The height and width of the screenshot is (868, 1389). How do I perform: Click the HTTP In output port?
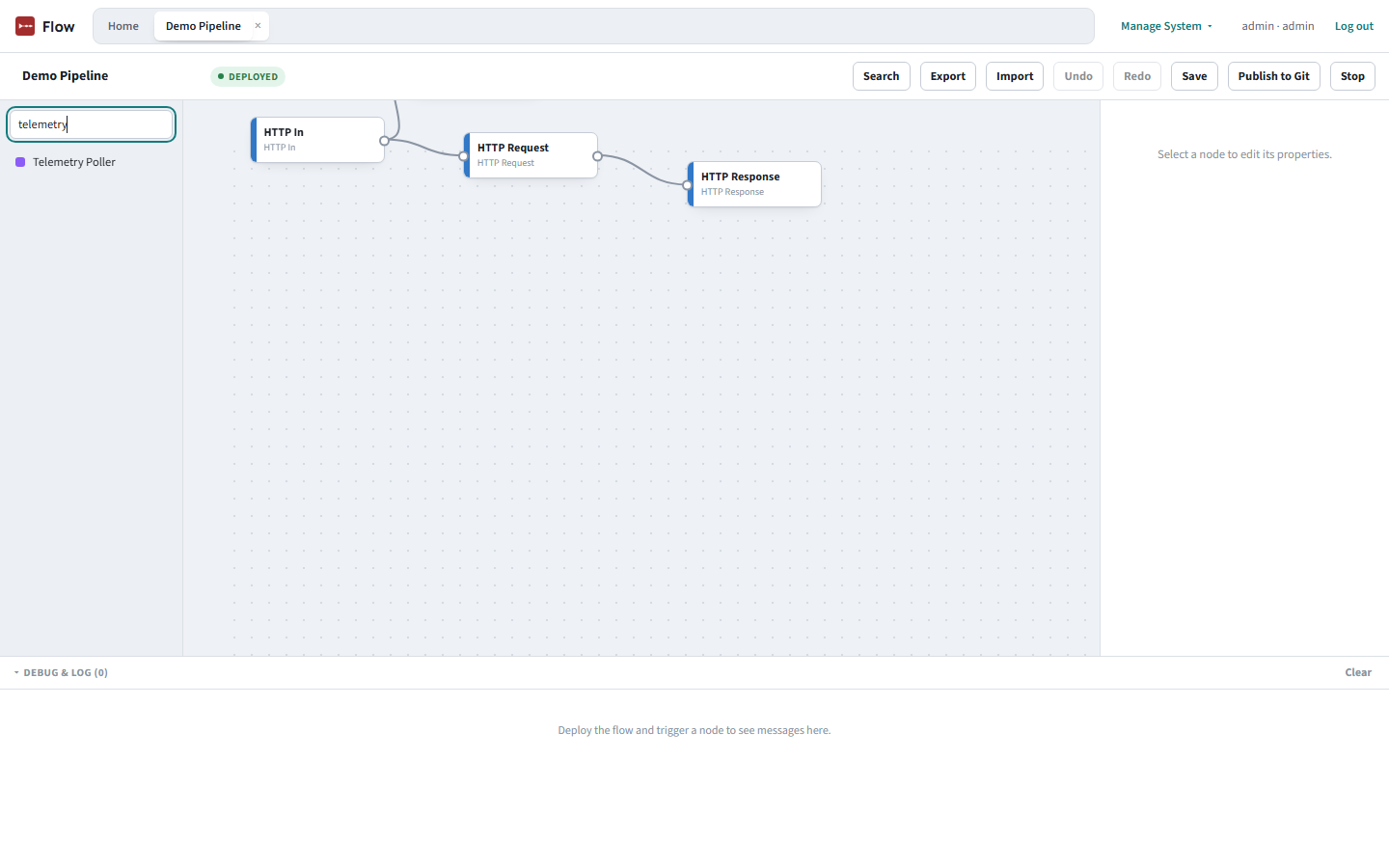pyautogui.click(x=384, y=141)
